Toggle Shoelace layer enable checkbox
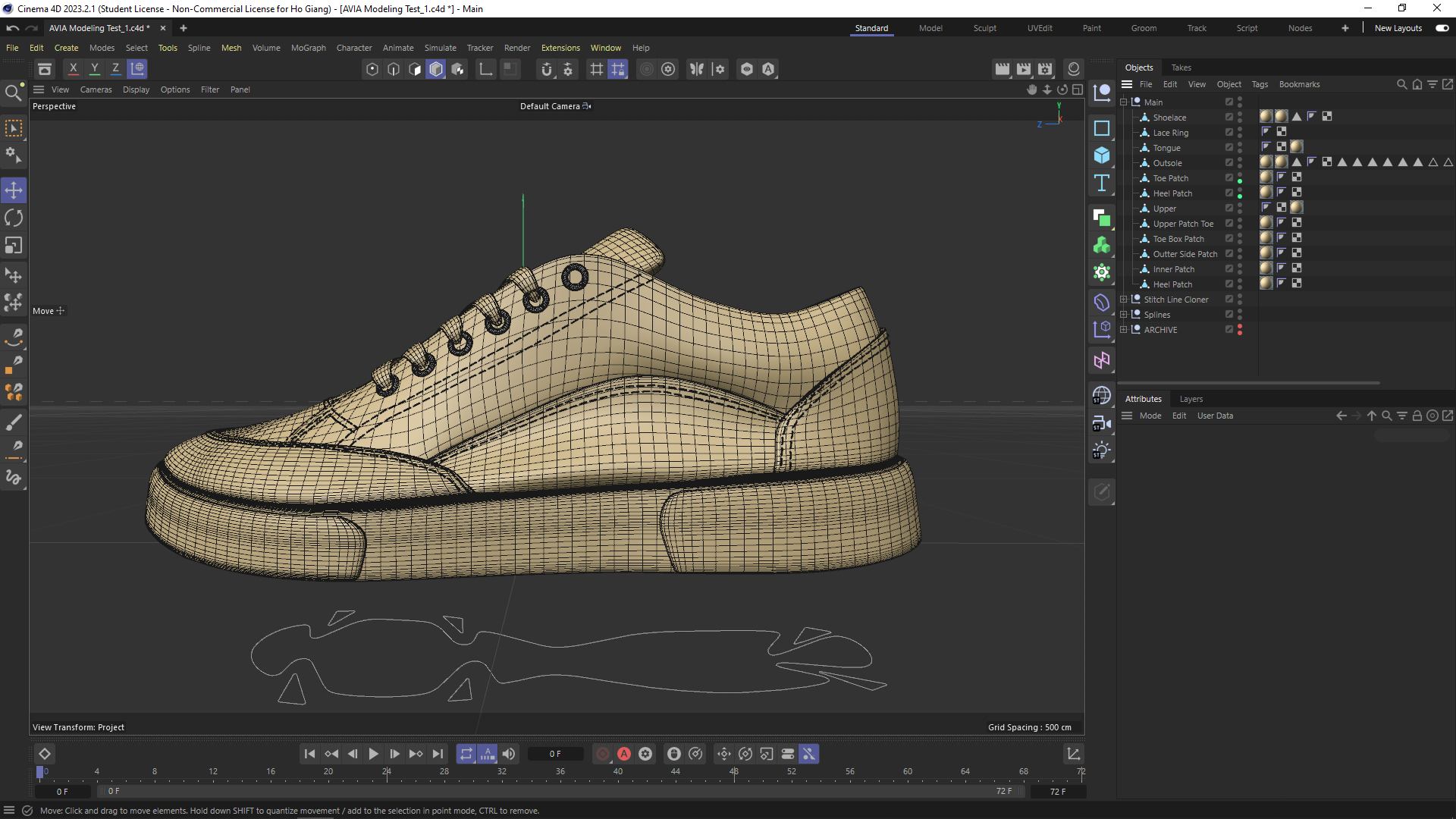Screen dimensions: 1456x819 (x=1229, y=118)
